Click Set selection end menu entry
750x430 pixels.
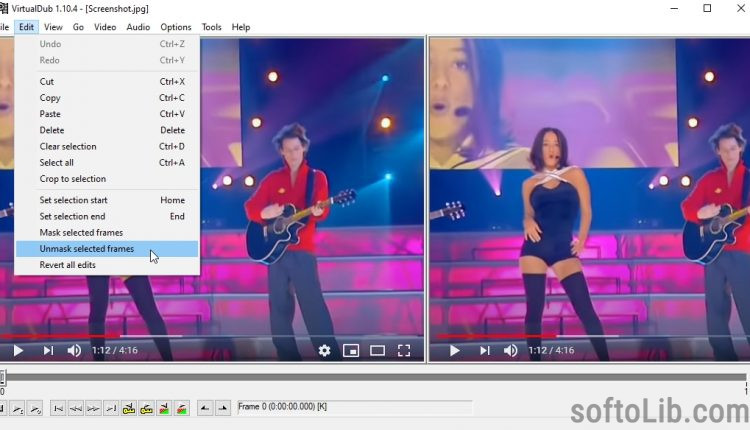click(107, 216)
